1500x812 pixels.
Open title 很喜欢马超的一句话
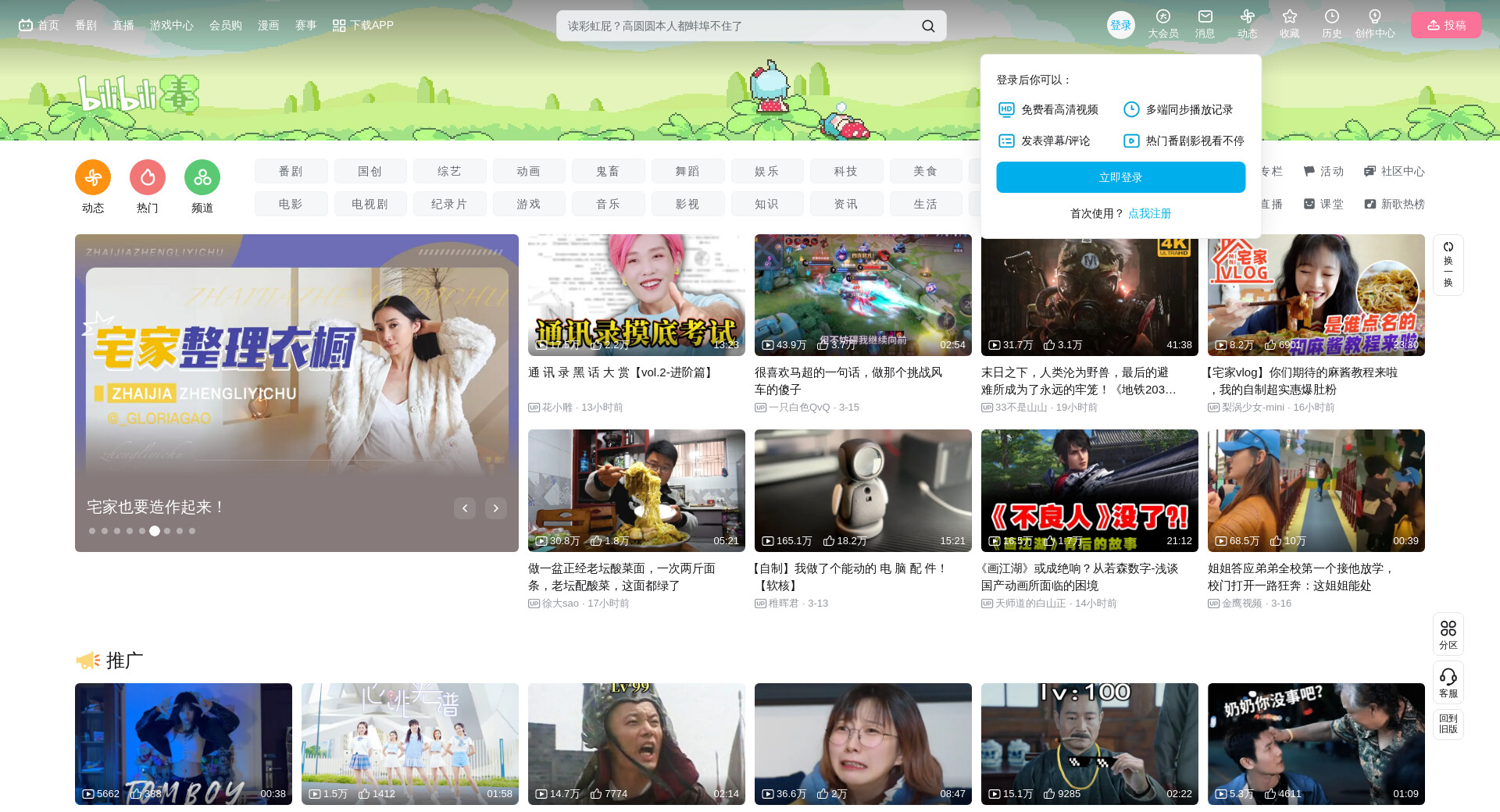coord(848,381)
